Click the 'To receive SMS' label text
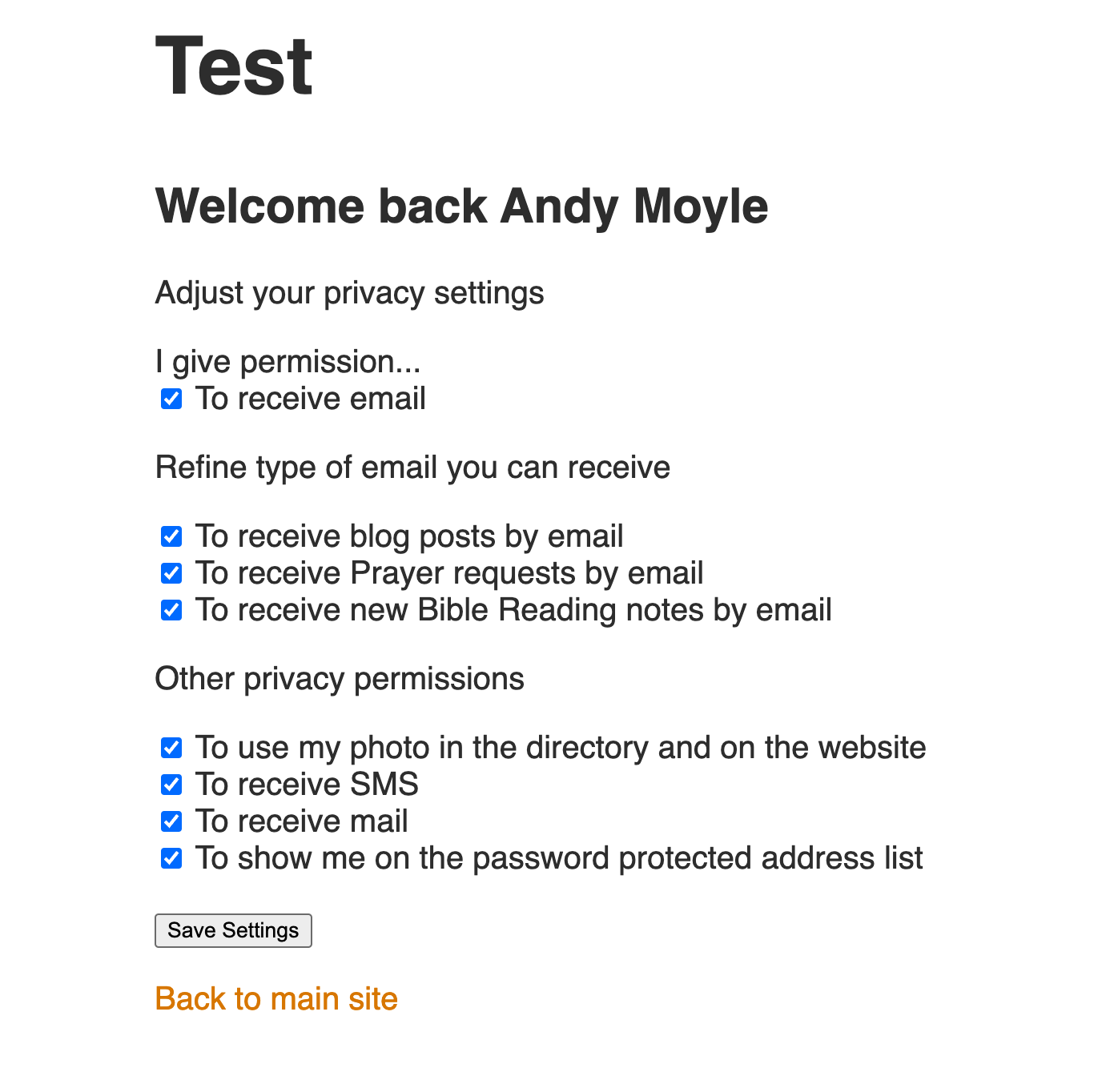This screenshot has height=1092, width=1110. point(307,785)
